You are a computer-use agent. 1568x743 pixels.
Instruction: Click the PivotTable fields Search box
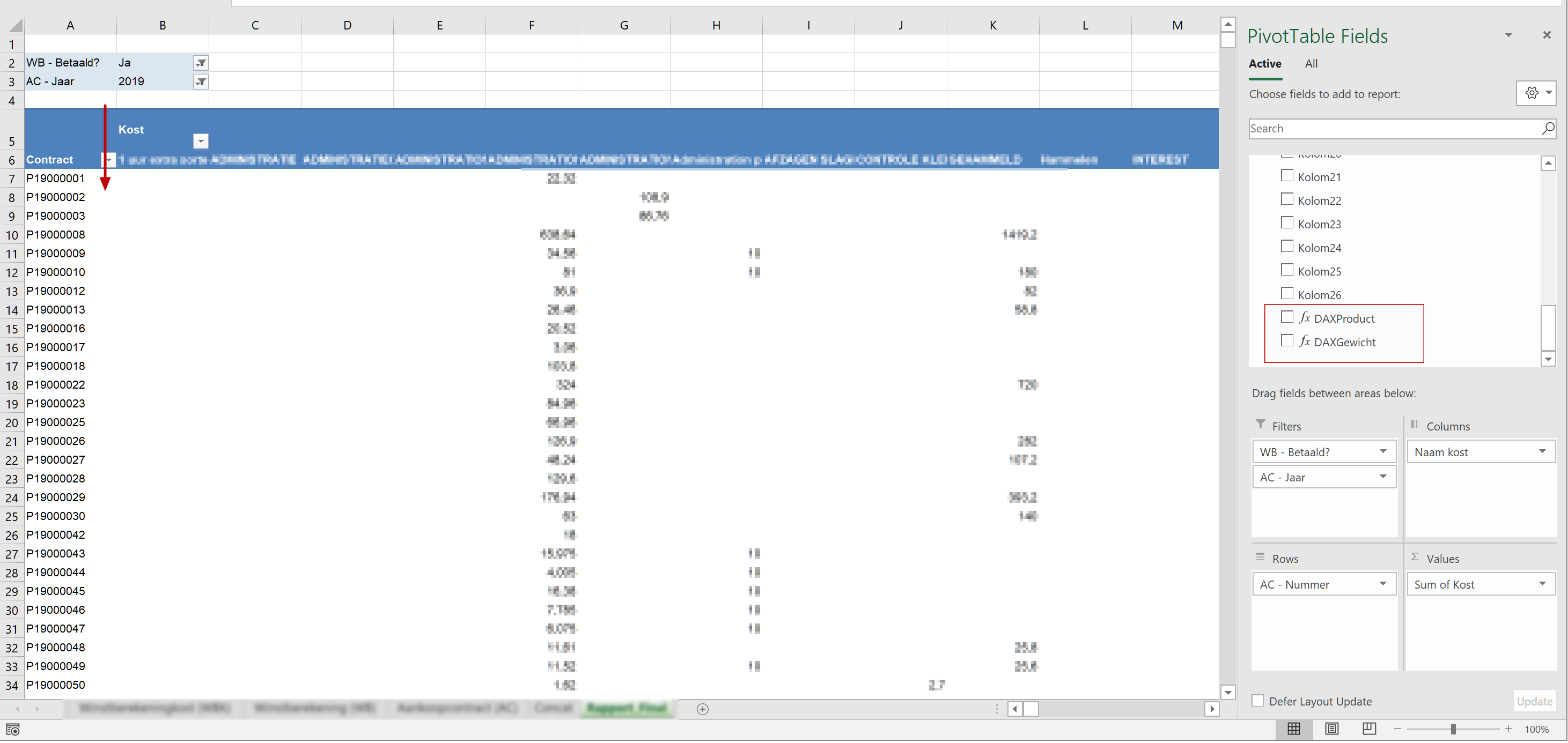pyautogui.click(x=1394, y=129)
